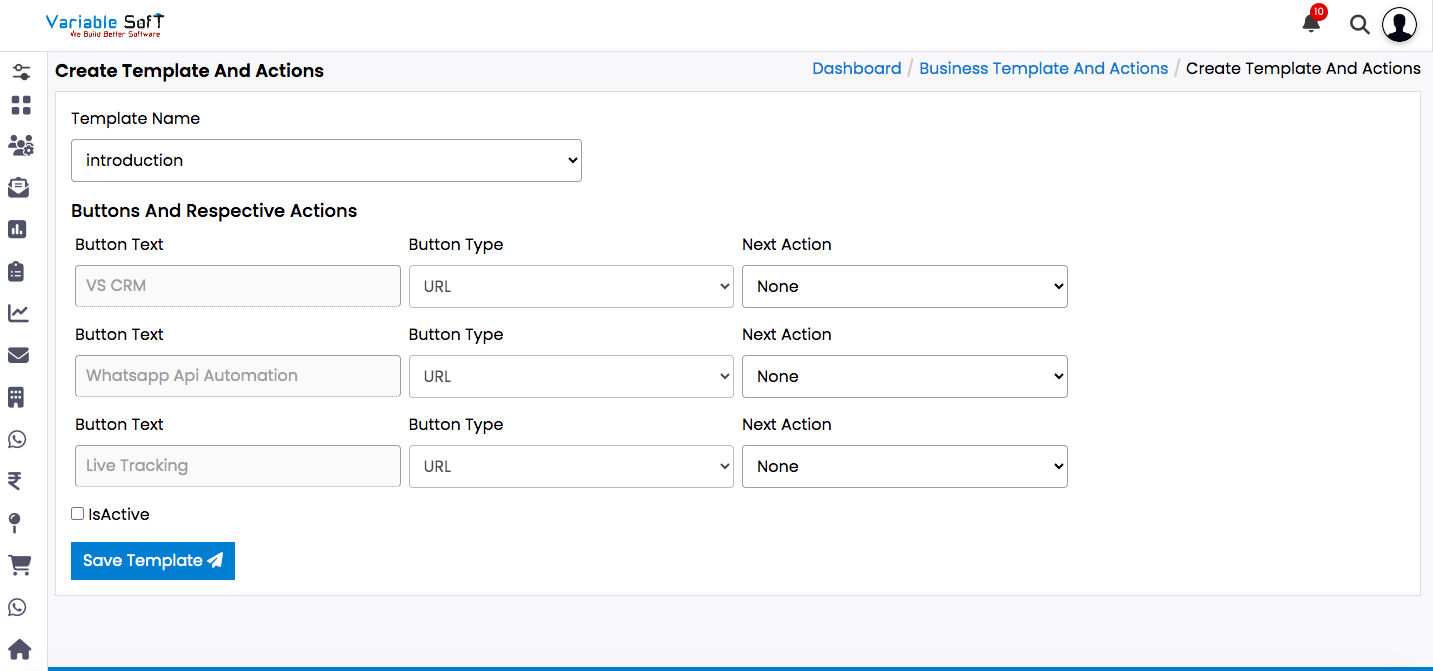Open the search magnifier in header

[1359, 25]
